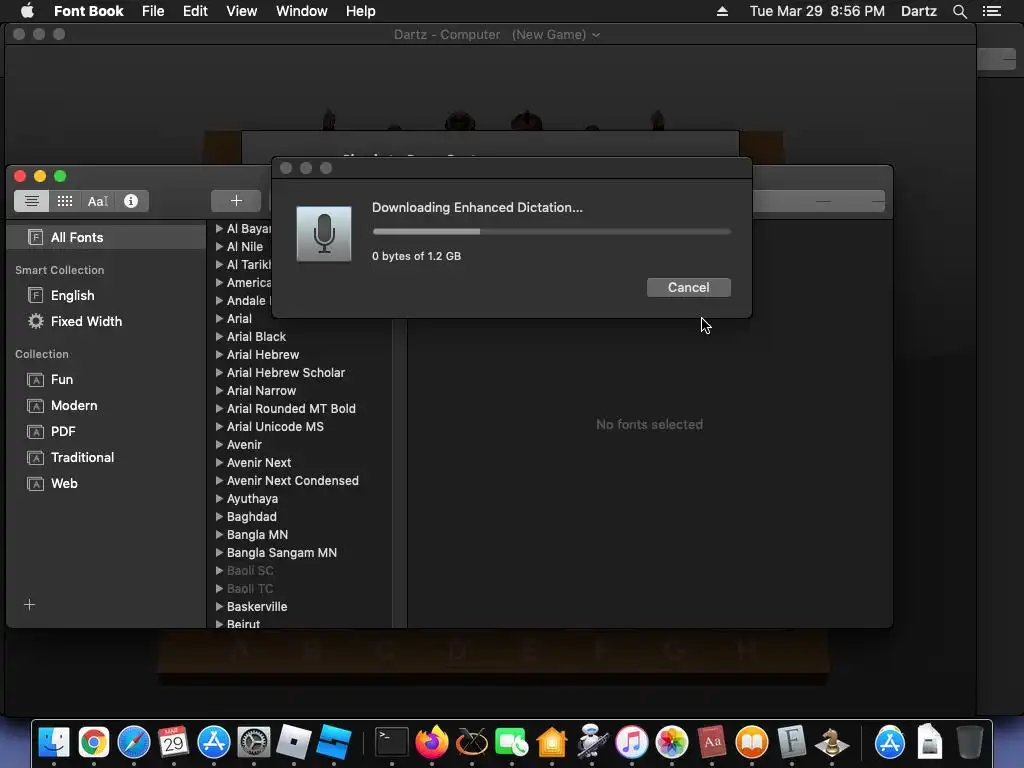The height and width of the screenshot is (768, 1024).
Task: Expand the Arial Hebrew Scholar family
Action: pyautogui.click(x=219, y=373)
